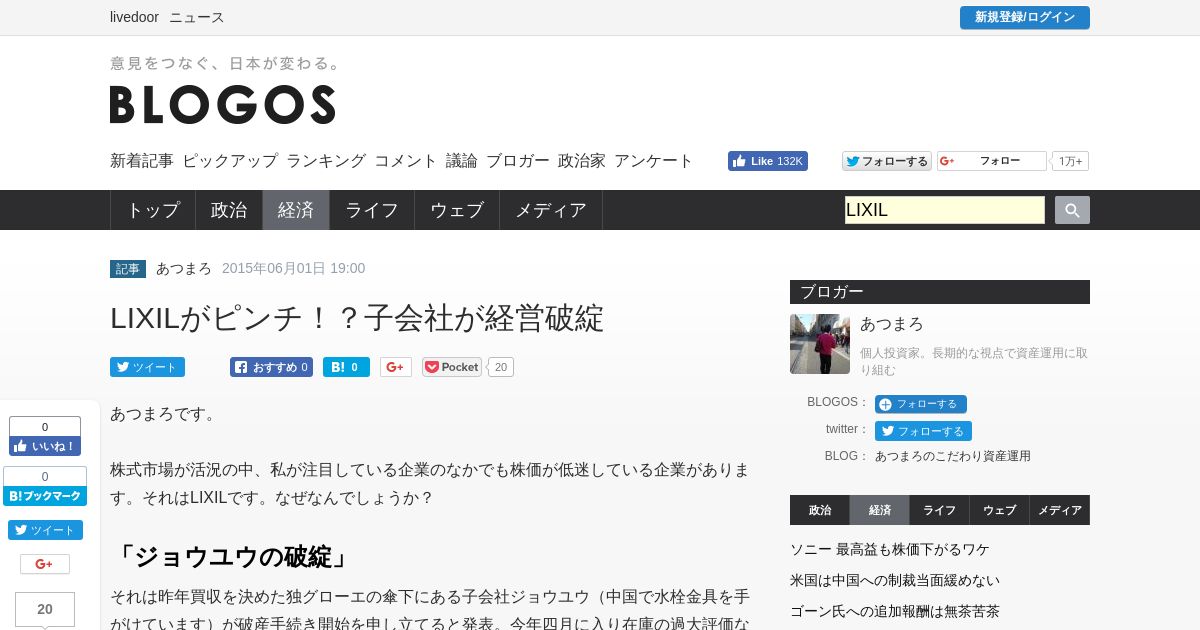Click article title LIXILがピンチ！？子会社が経営破綻
The image size is (1200, 630).
click(357, 318)
